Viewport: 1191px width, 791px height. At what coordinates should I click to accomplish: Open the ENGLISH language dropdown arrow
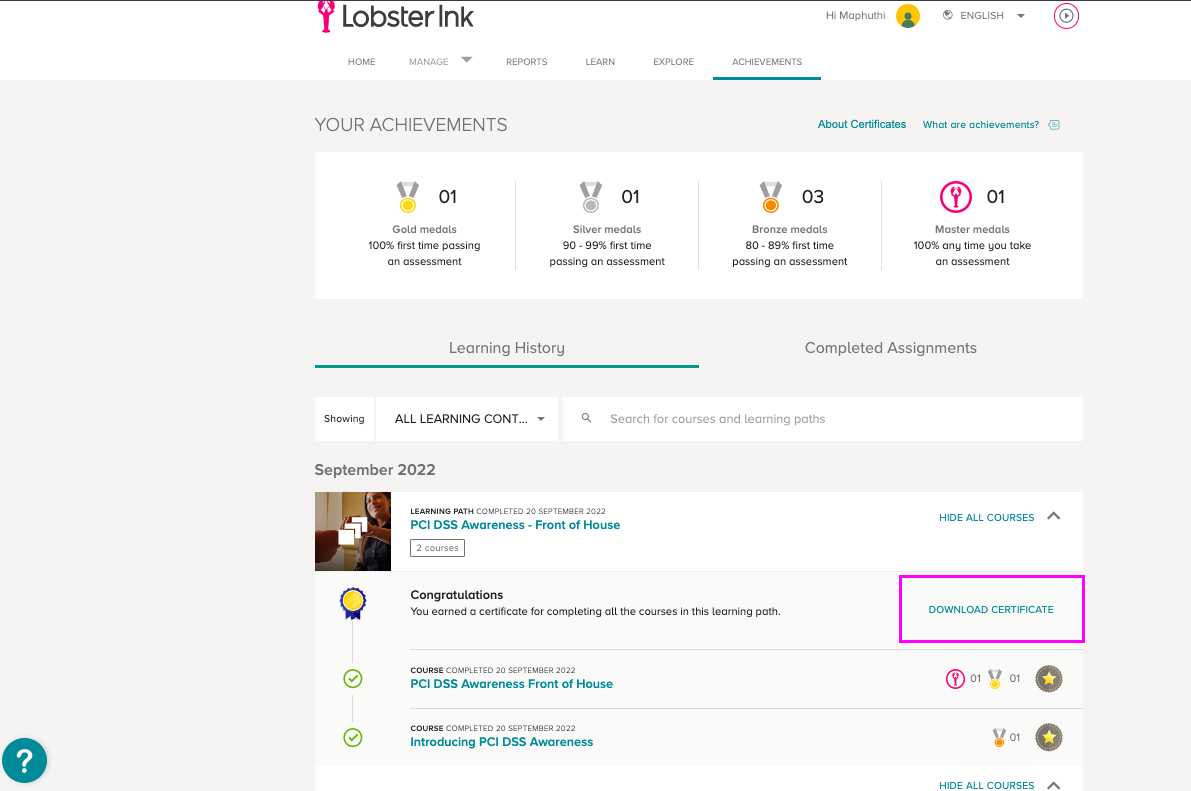(1021, 16)
